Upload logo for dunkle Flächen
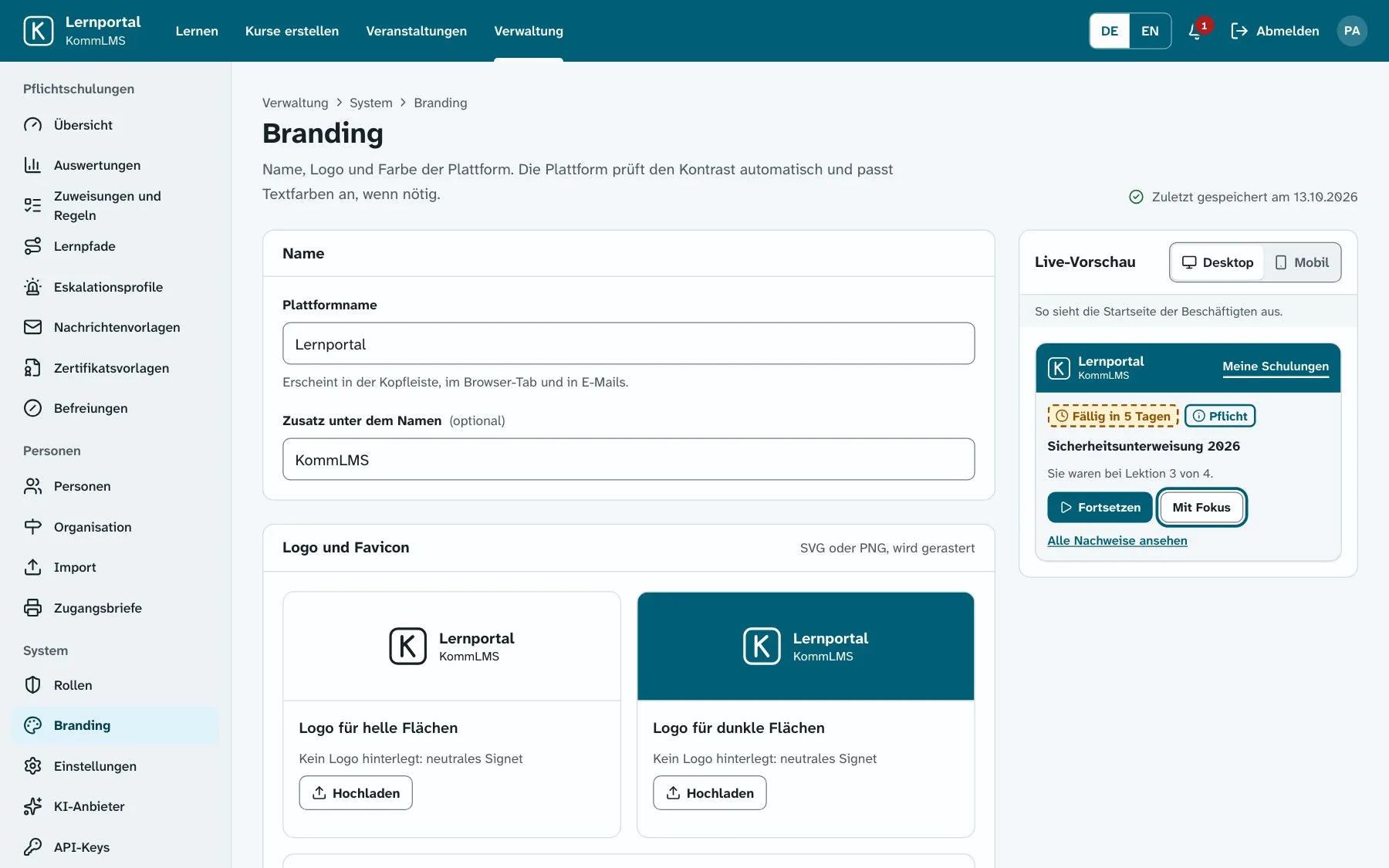The height and width of the screenshot is (868, 1389). point(710,793)
